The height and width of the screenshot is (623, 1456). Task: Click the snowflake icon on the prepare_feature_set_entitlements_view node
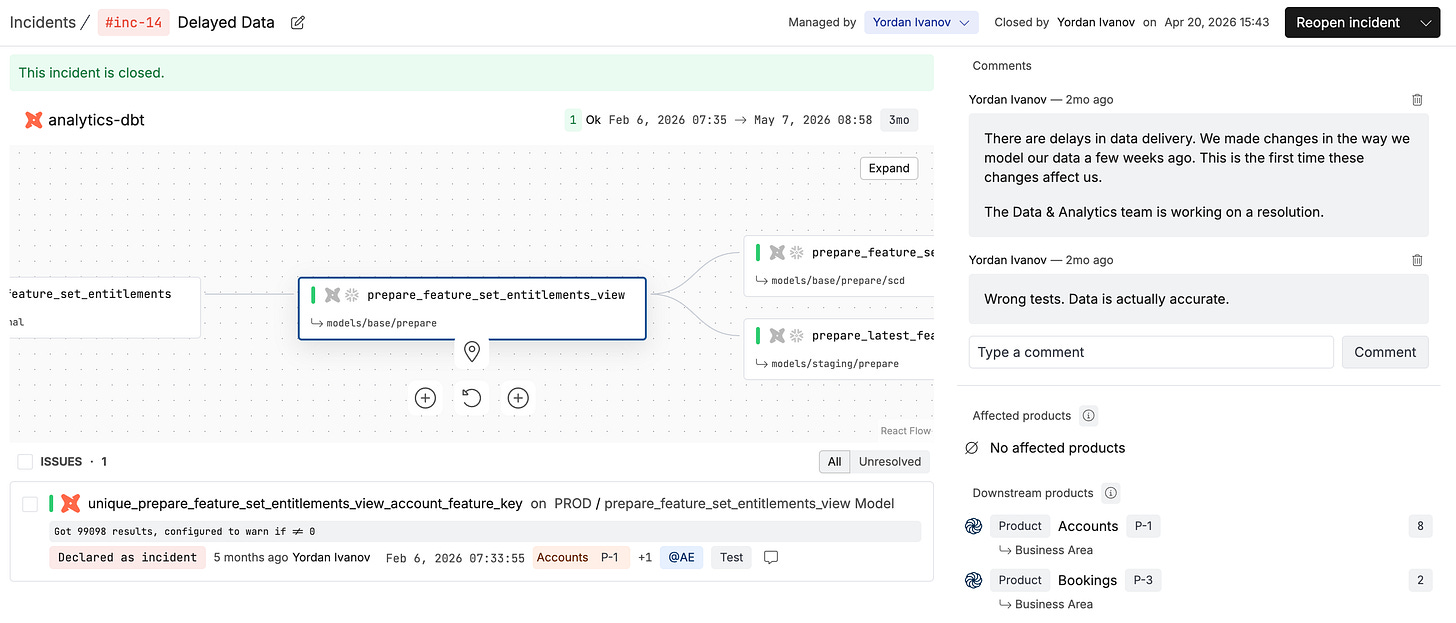352,295
